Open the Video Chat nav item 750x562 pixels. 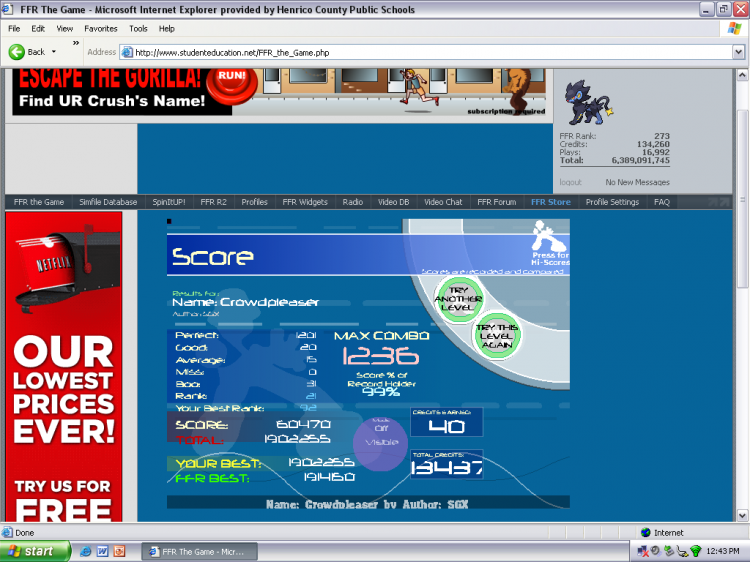[x=443, y=202]
